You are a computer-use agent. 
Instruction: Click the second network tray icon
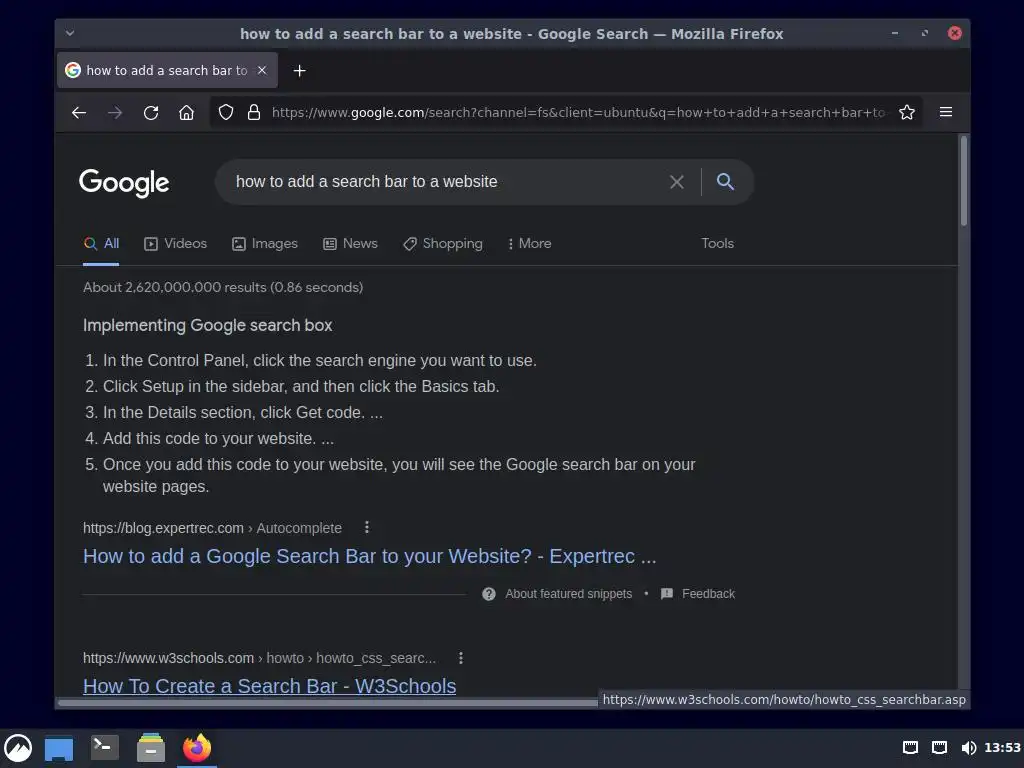click(x=939, y=748)
